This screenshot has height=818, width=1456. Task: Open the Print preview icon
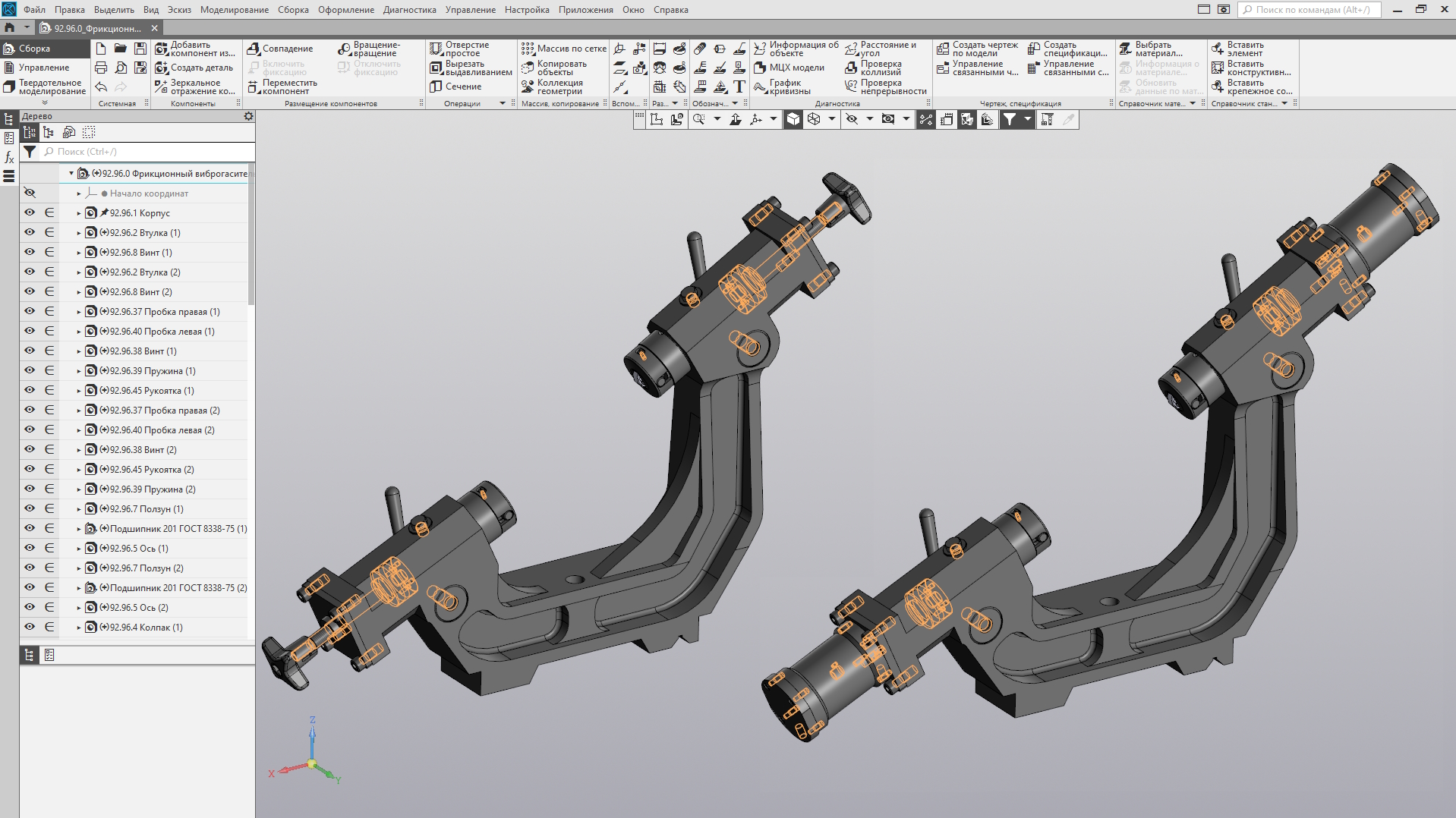tap(121, 68)
